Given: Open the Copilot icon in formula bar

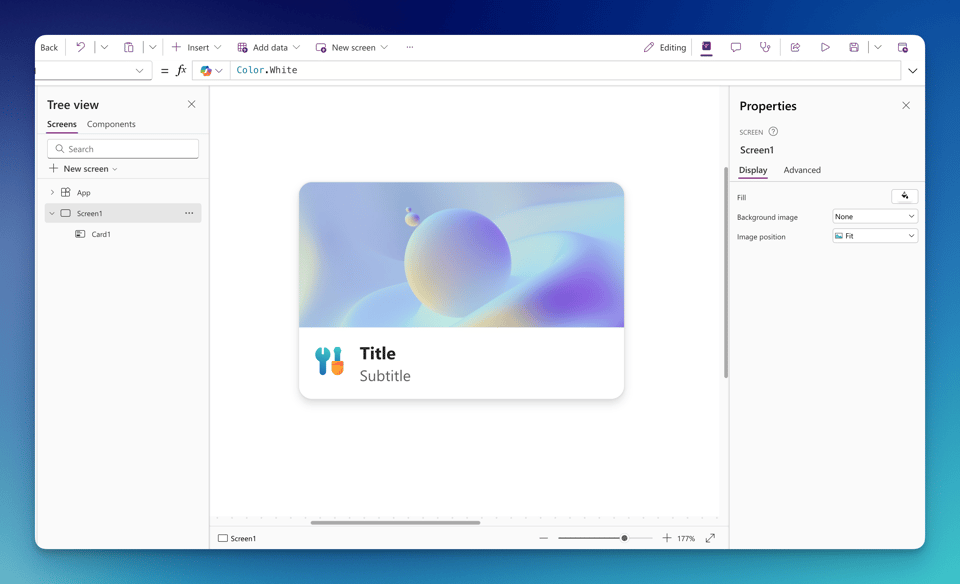Looking at the screenshot, I should pyautogui.click(x=206, y=71).
